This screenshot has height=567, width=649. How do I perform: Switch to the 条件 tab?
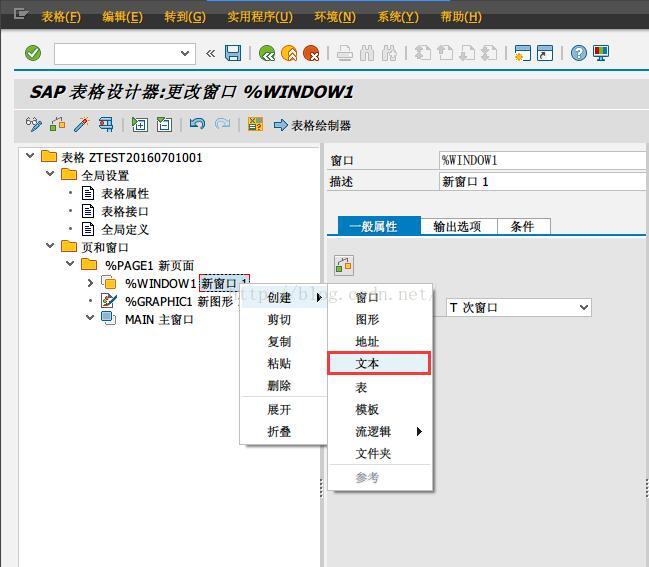524,226
